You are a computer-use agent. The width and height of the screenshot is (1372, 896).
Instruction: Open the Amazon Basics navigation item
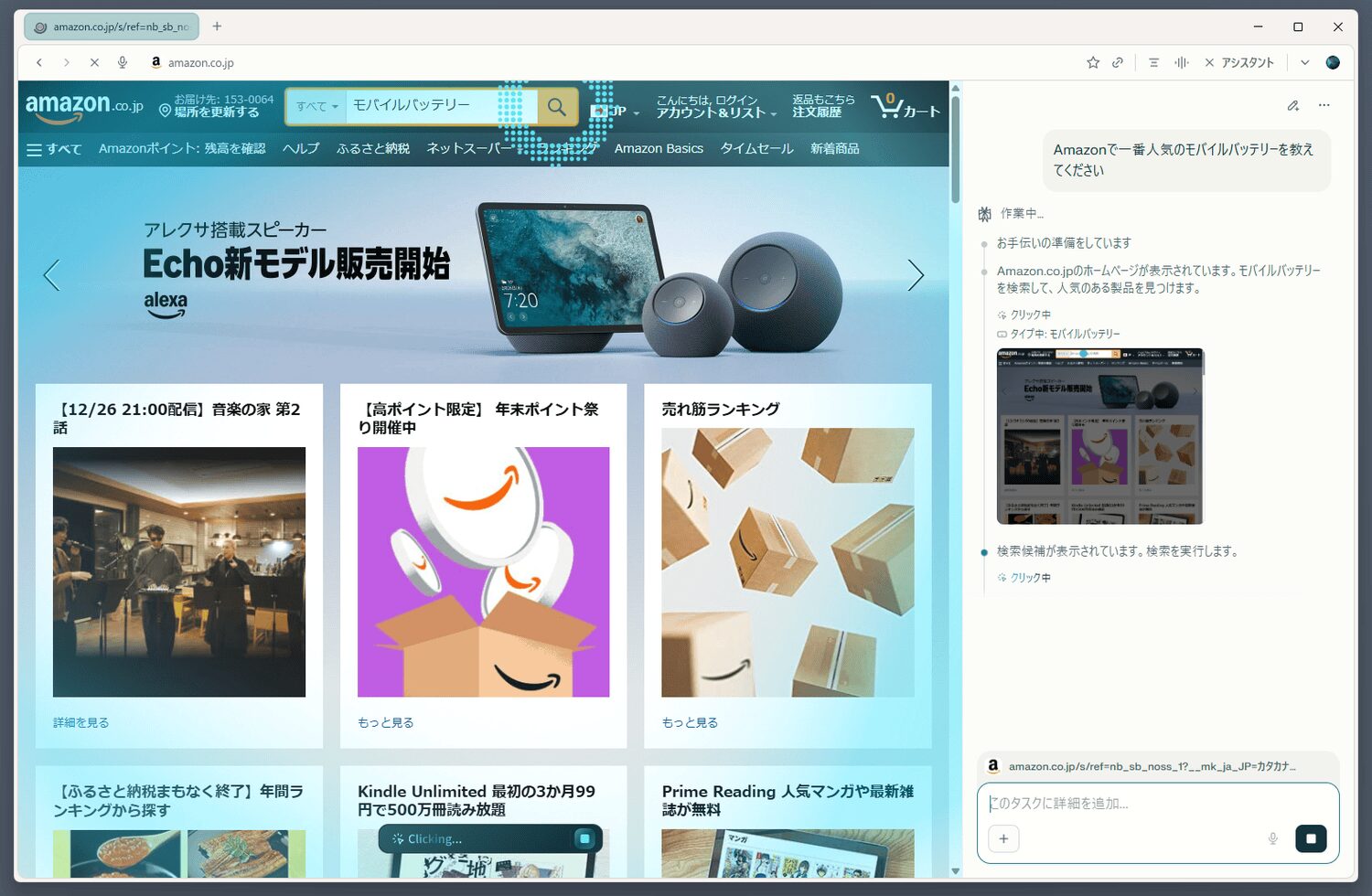pos(659,149)
